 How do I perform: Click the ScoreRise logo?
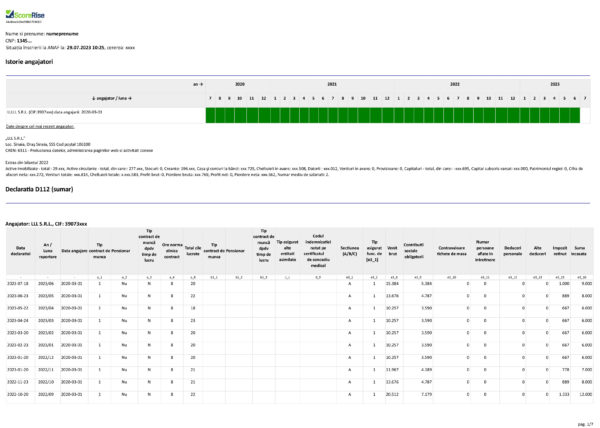pos(25,15)
